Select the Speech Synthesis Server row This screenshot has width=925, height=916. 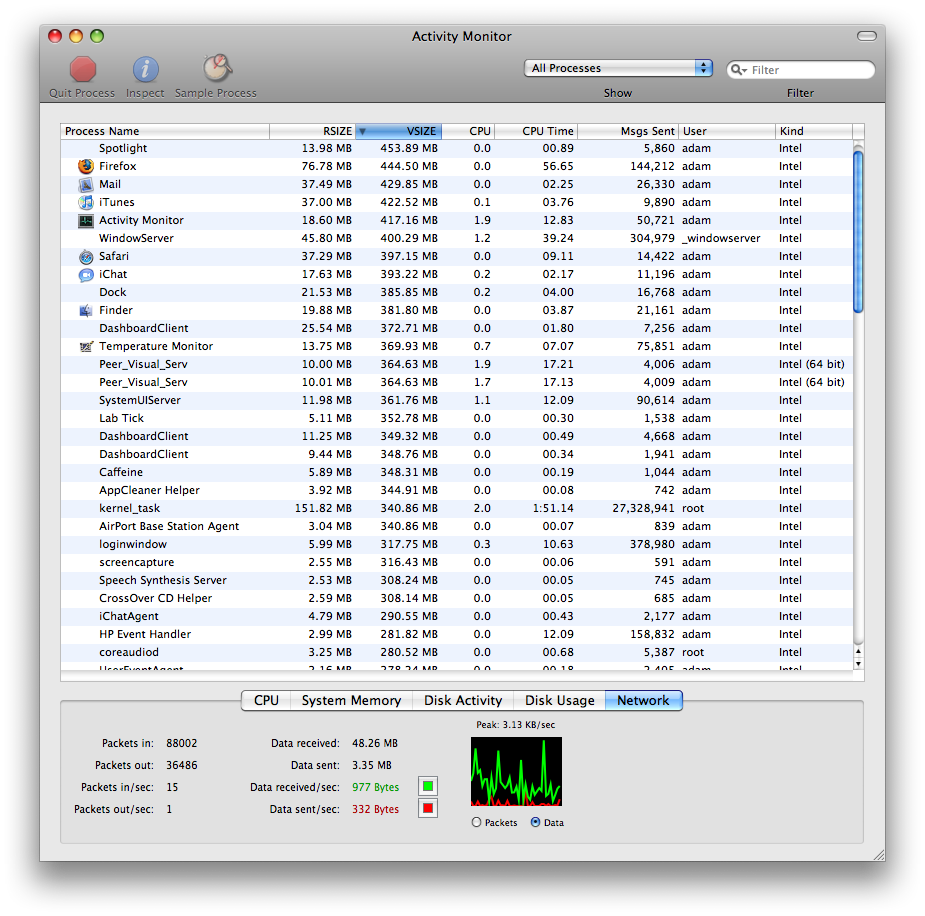click(x=457, y=580)
